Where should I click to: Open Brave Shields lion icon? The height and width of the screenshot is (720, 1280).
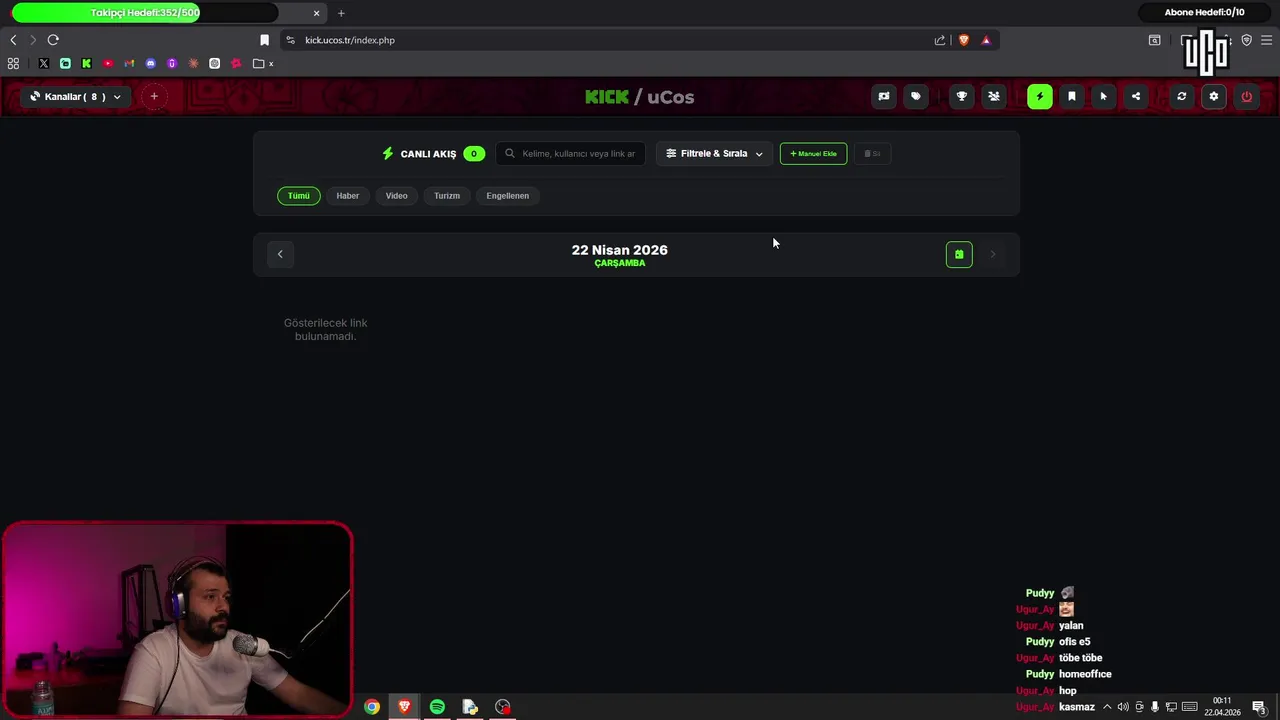tap(964, 40)
